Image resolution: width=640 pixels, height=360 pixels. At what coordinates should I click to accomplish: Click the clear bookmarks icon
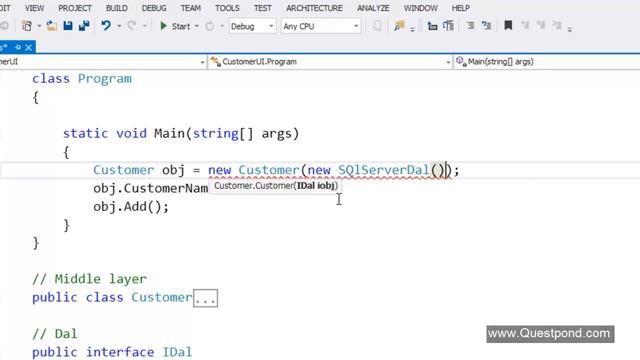tap(557, 26)
